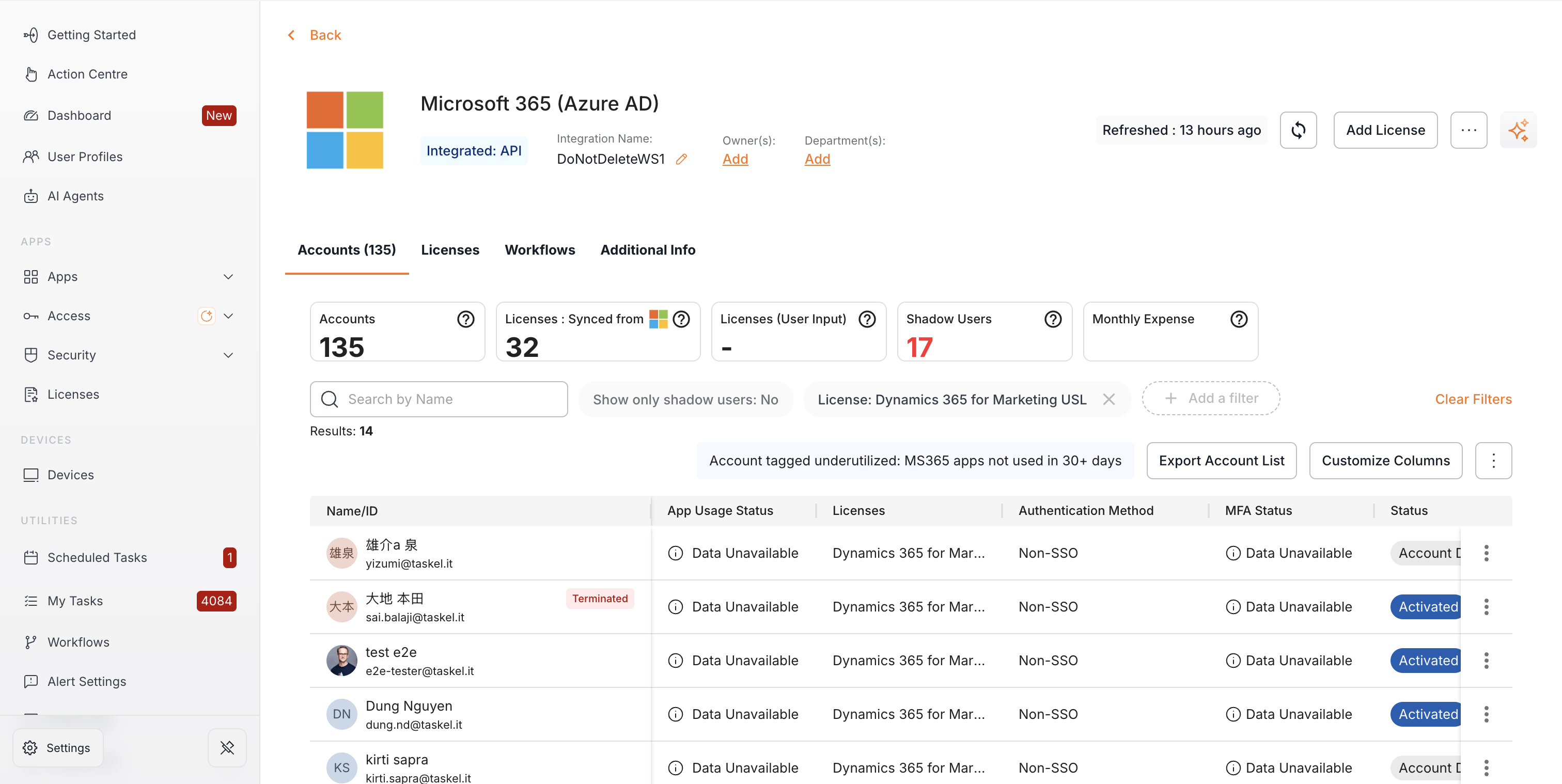1562x784 pixels.
Task: Click the Getting Started sidebar icon
Action: (31, 35)
